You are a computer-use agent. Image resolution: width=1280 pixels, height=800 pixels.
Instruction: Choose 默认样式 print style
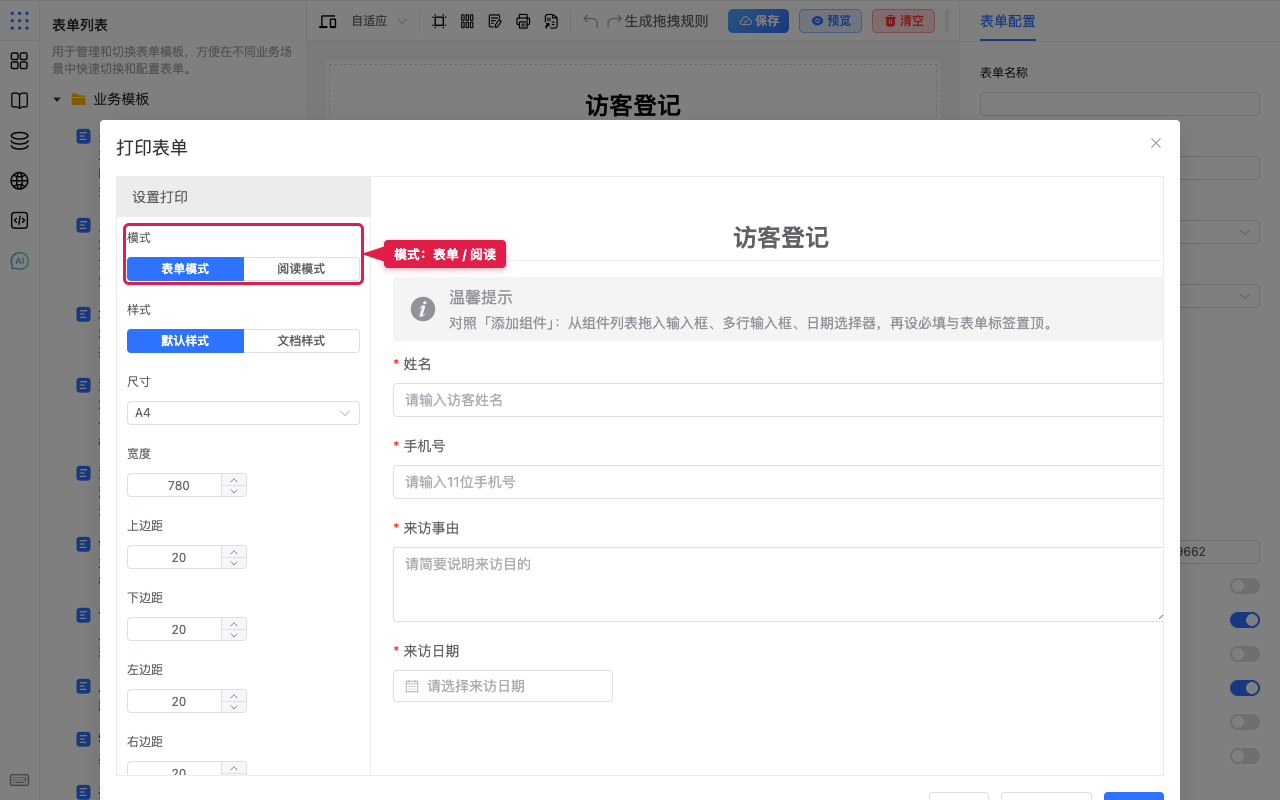(185, 341)
